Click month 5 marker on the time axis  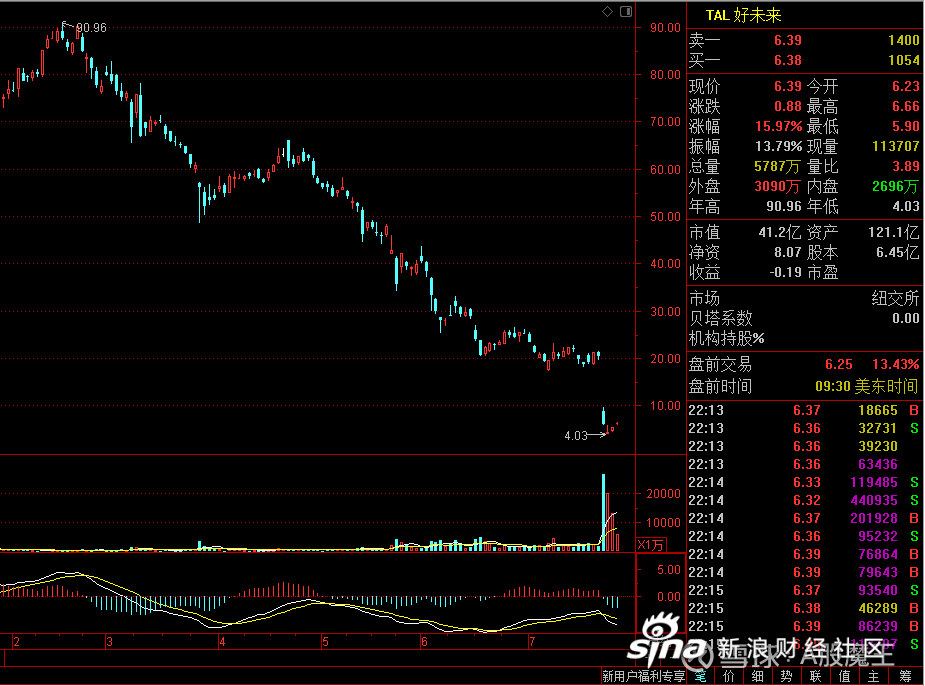325,642
